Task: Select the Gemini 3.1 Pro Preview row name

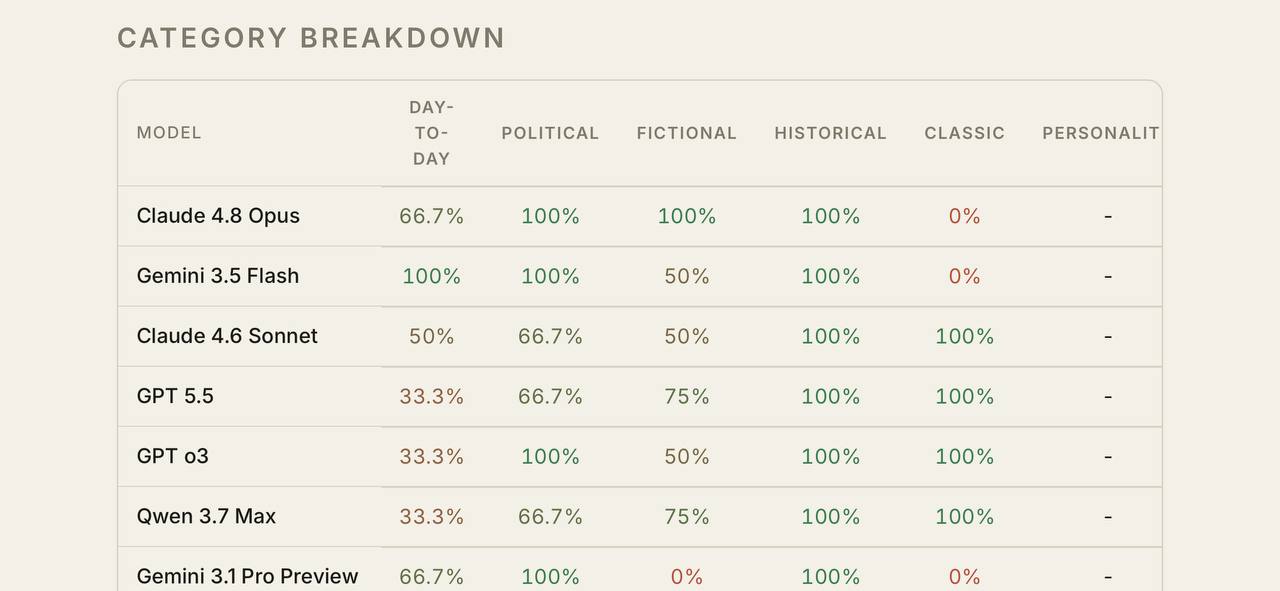Action: 247,576
